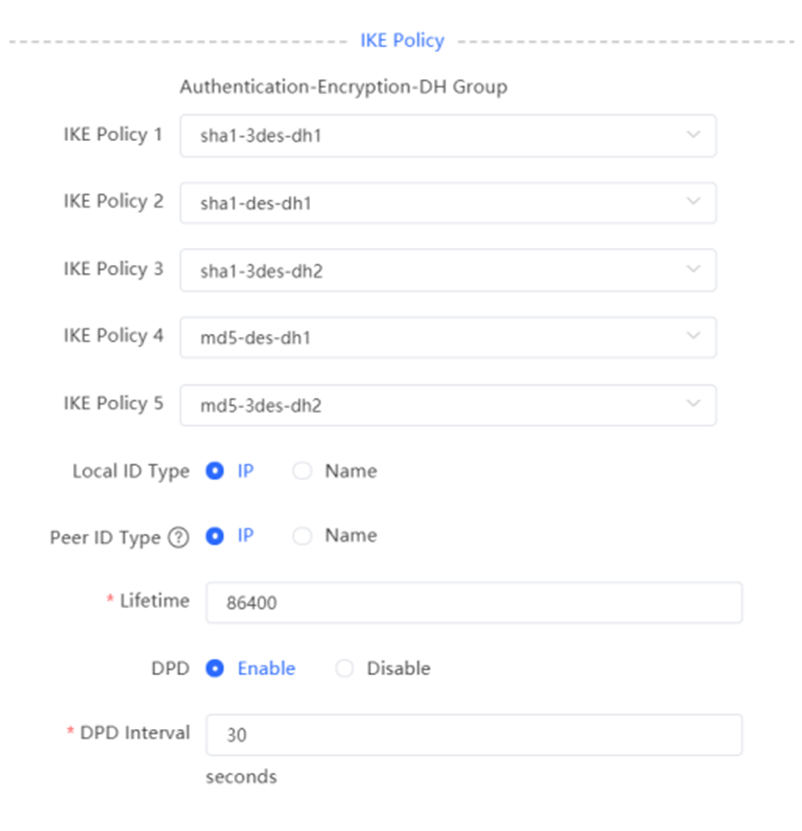This screenshot has height=831, width=802.
Task: Click the Peer ID Type help icon
Action: (x=179, y=537)
